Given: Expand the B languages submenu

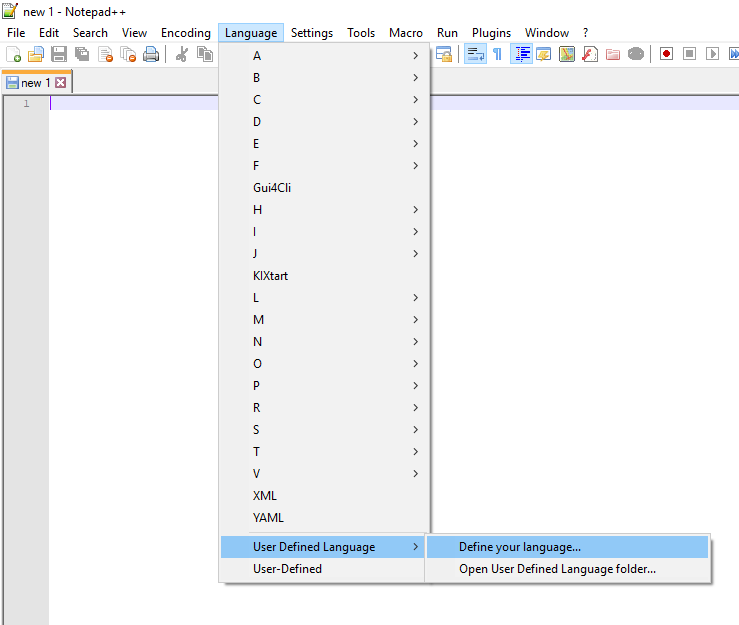Looking at the screenshot, I should pyautogui.click(x=325, y=78).
